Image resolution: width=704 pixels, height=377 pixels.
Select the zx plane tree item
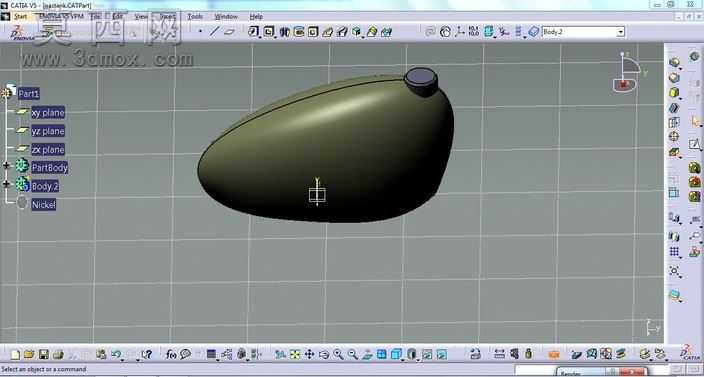point(48,149)
